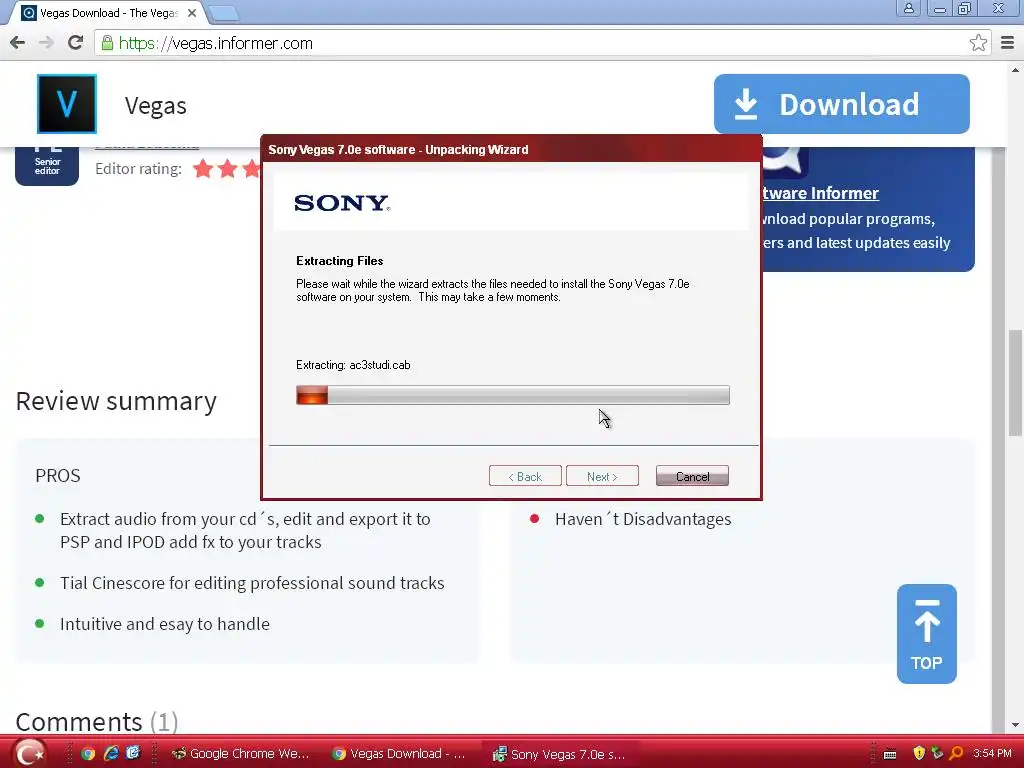Click the blue Download button
1024x768 pixels.
click(x=841, y=104)
